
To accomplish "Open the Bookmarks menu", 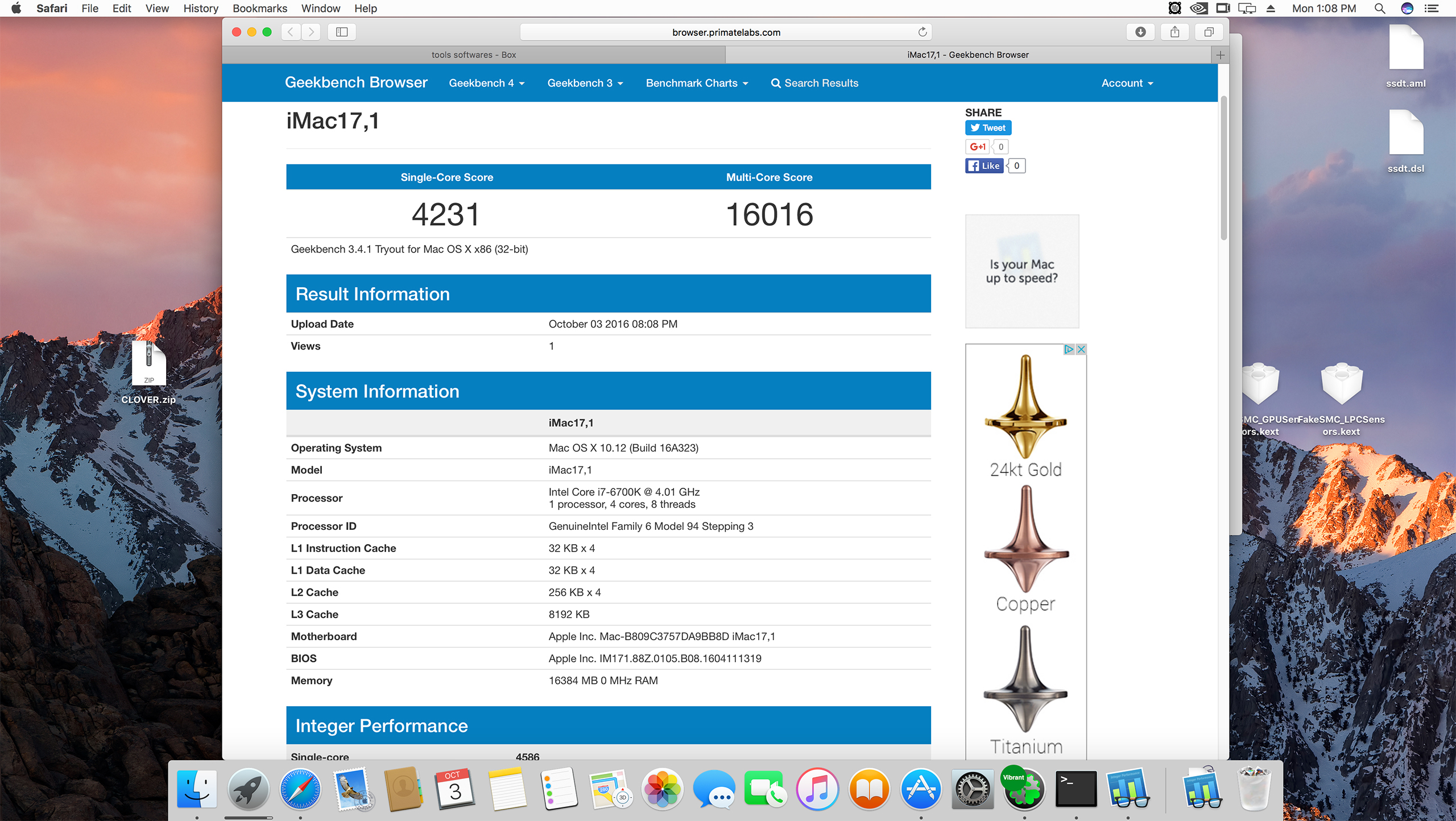I will coord(260,9).
